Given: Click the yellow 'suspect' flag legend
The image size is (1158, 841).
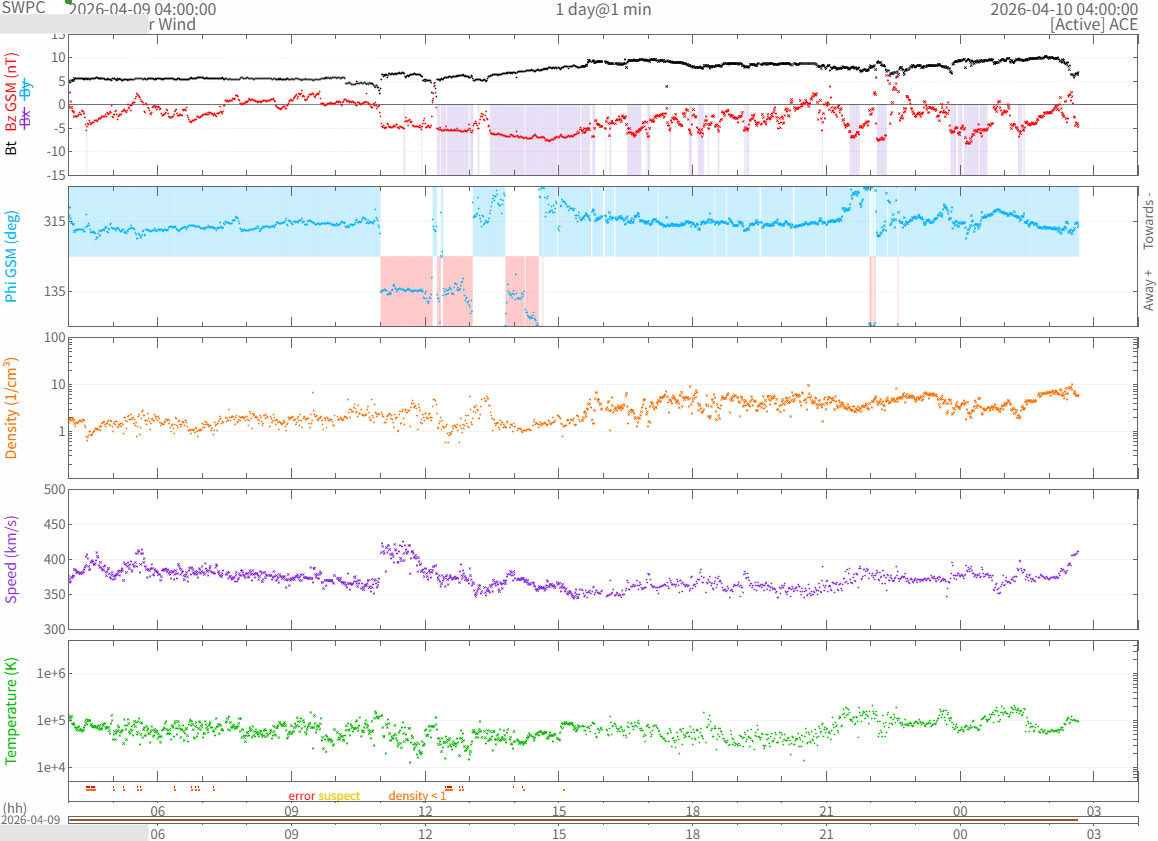Looking at the screenshot, I should [x=339, y=795].
